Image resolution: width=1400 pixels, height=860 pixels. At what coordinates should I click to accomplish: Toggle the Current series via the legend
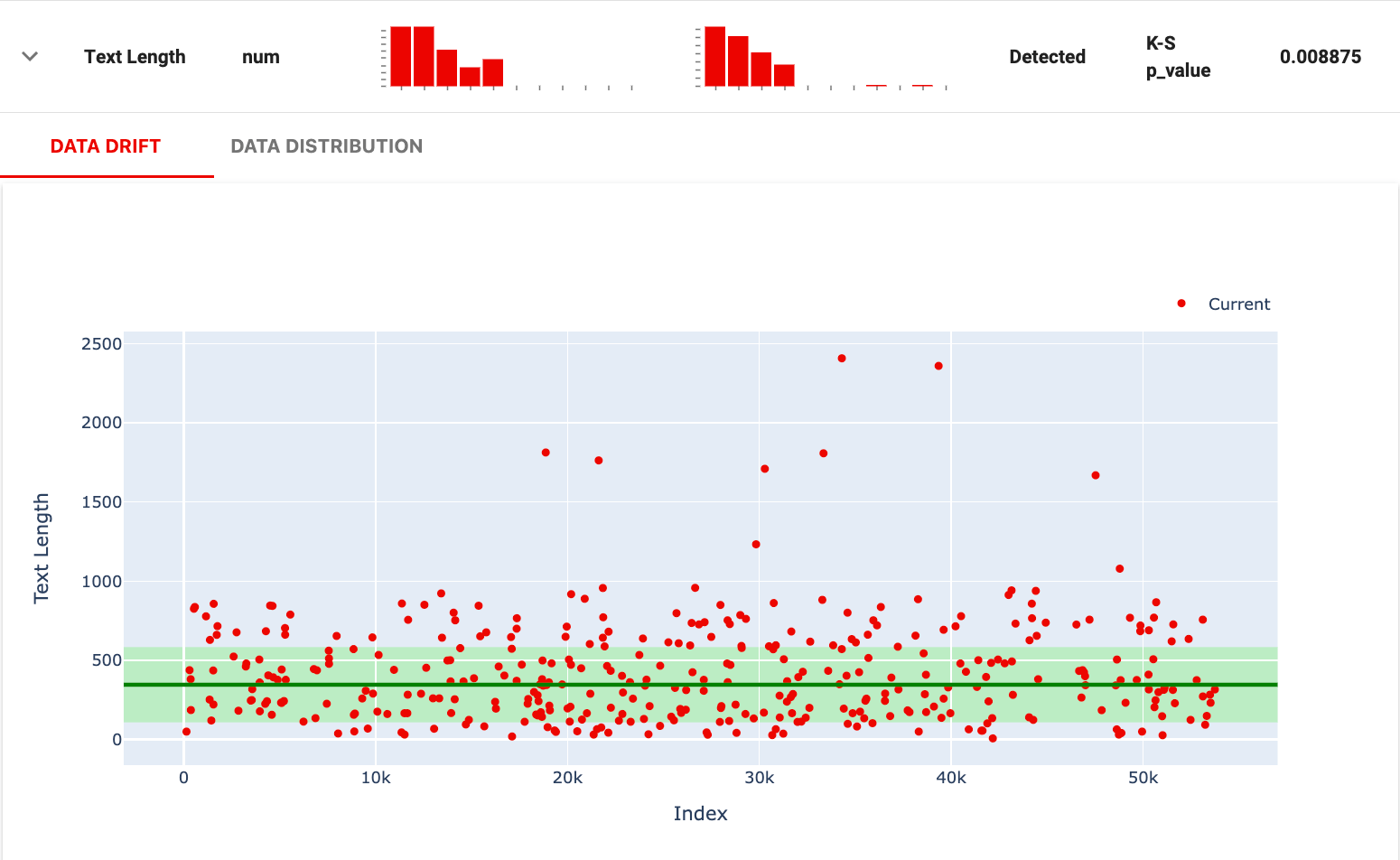pos(1238,304)
